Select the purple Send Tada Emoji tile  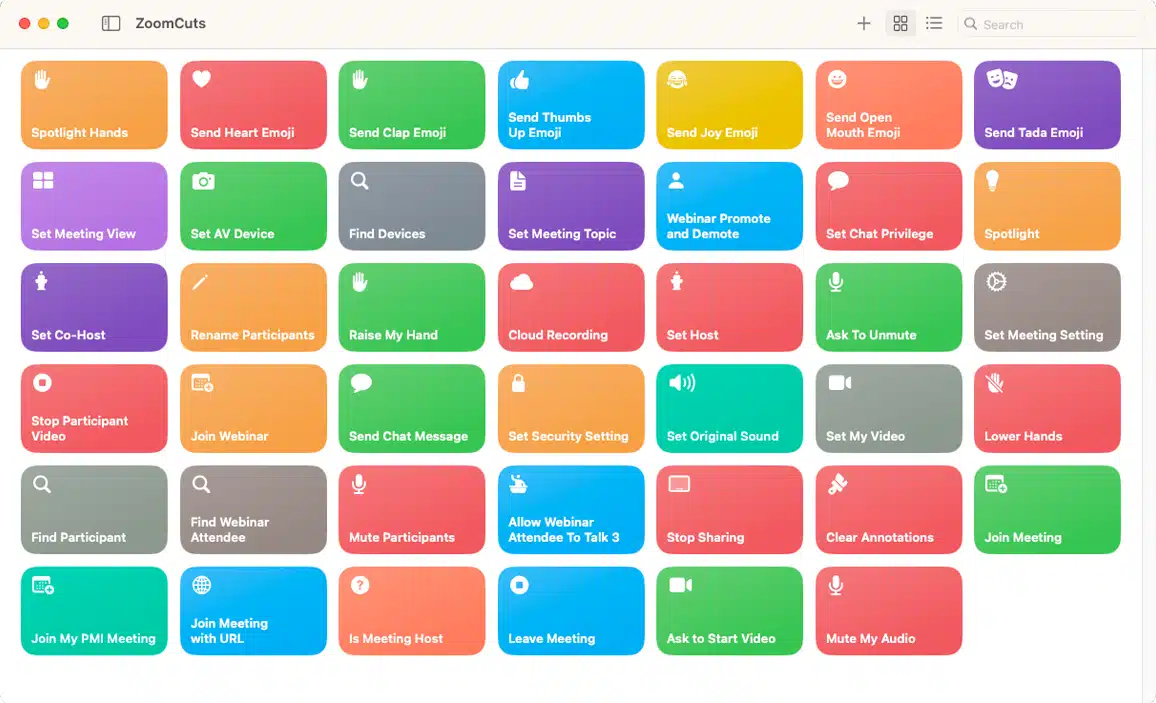tap(1047, 105)
